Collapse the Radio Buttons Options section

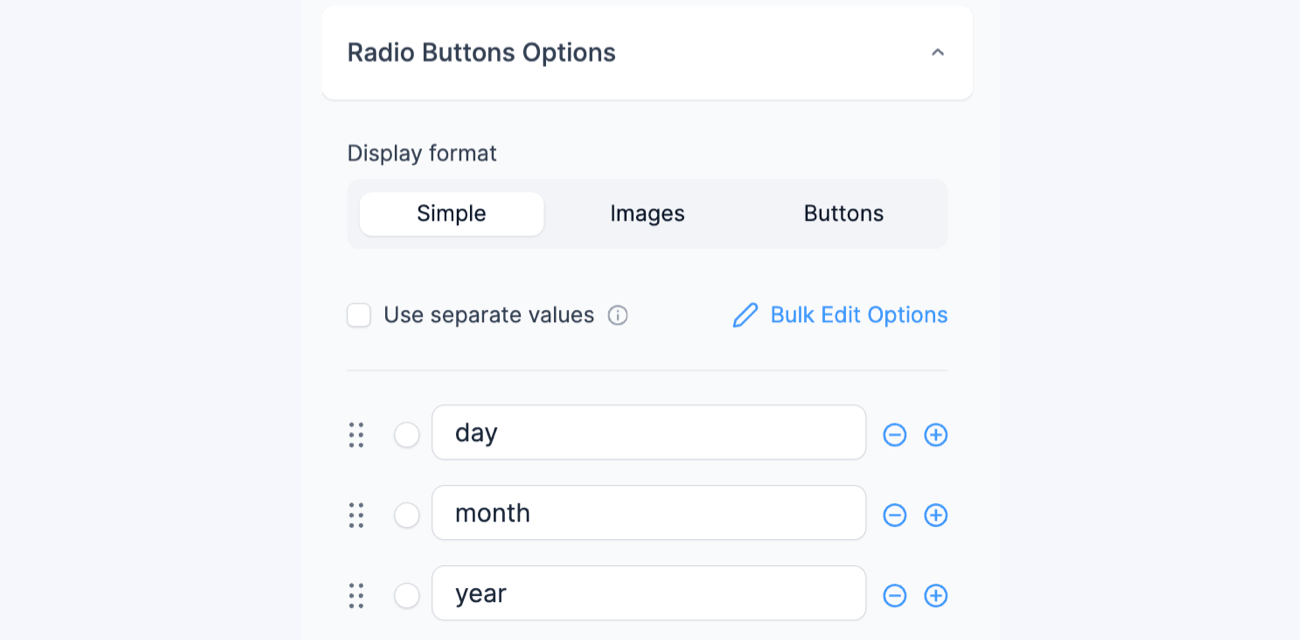[937, 52]
